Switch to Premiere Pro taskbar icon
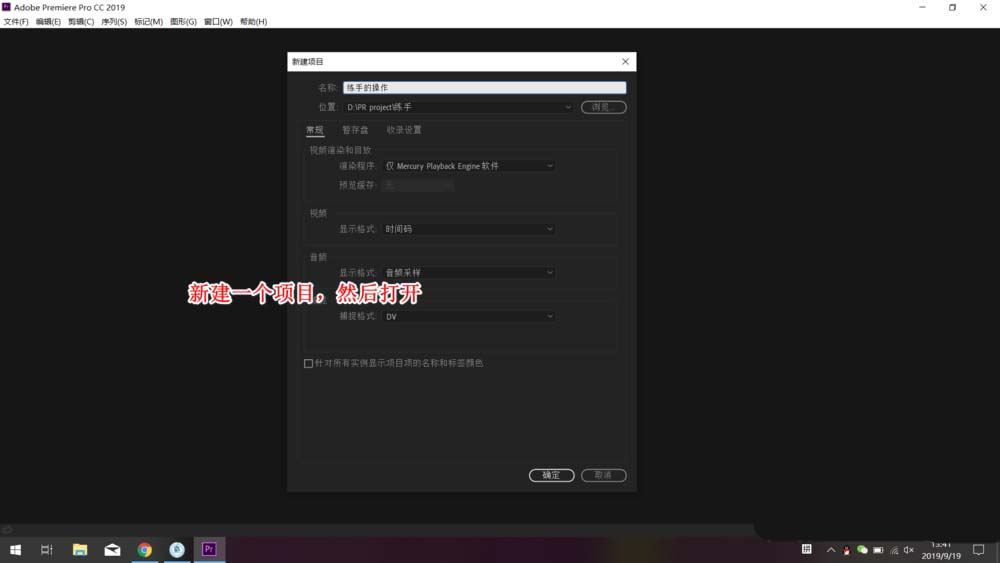 209,549
